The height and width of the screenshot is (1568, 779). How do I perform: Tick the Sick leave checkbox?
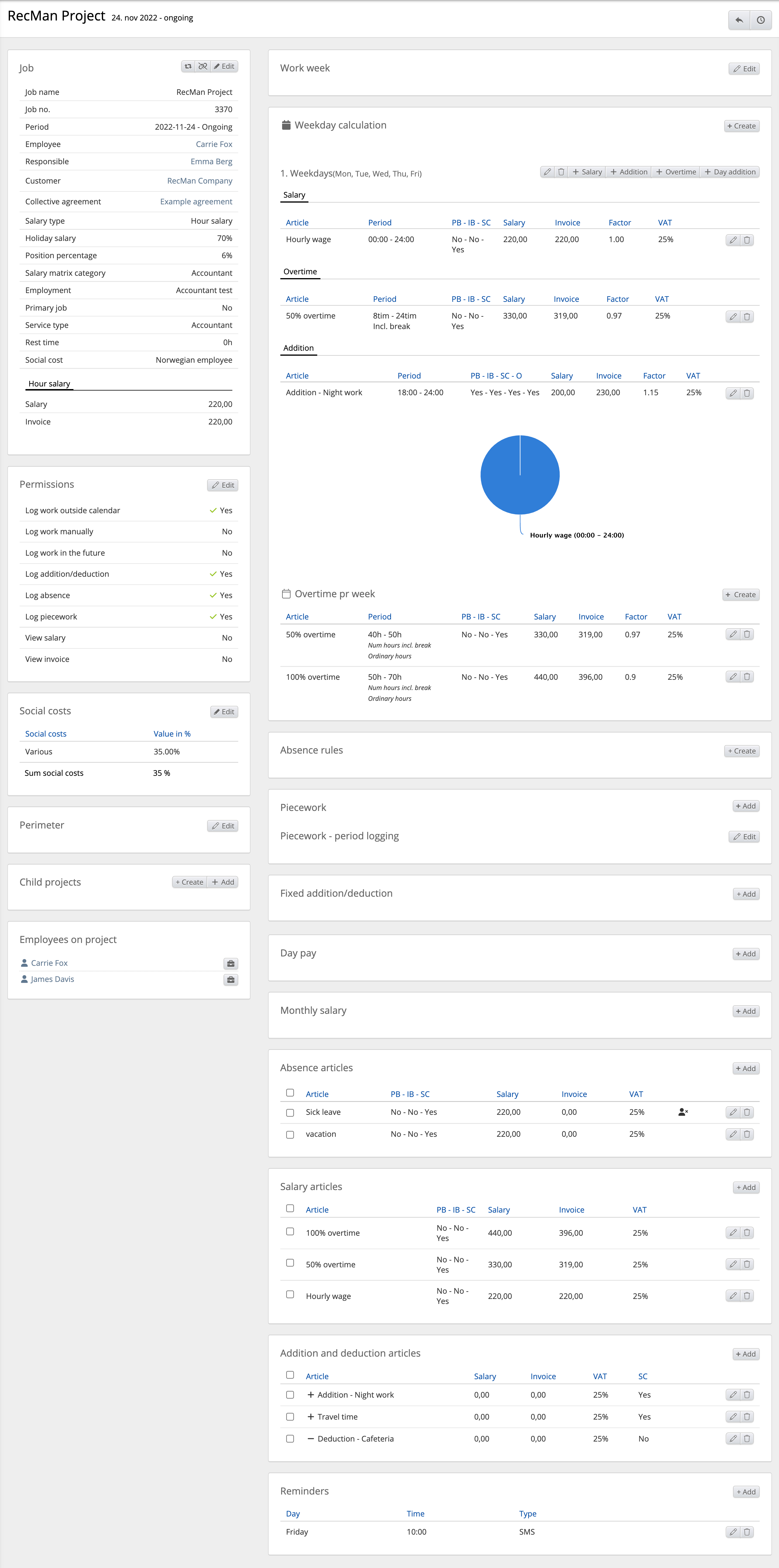(290, 1113)
